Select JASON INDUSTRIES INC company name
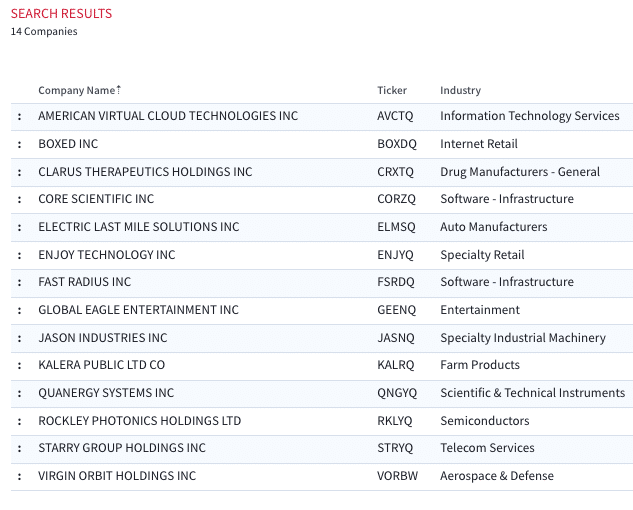633x510 pixels. (103, 338)
